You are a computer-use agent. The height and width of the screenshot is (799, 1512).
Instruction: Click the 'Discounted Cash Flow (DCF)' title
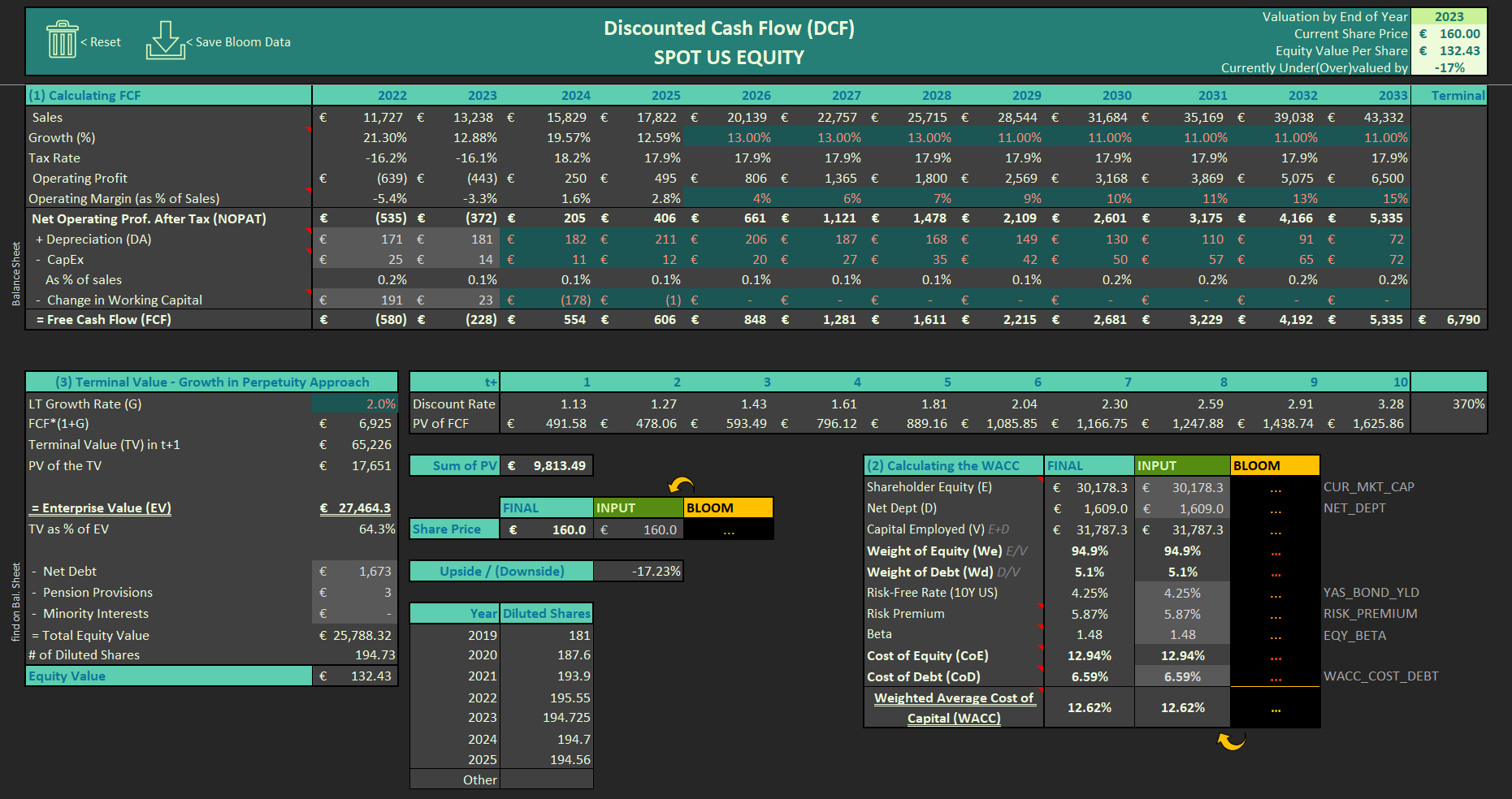[729, 28]
